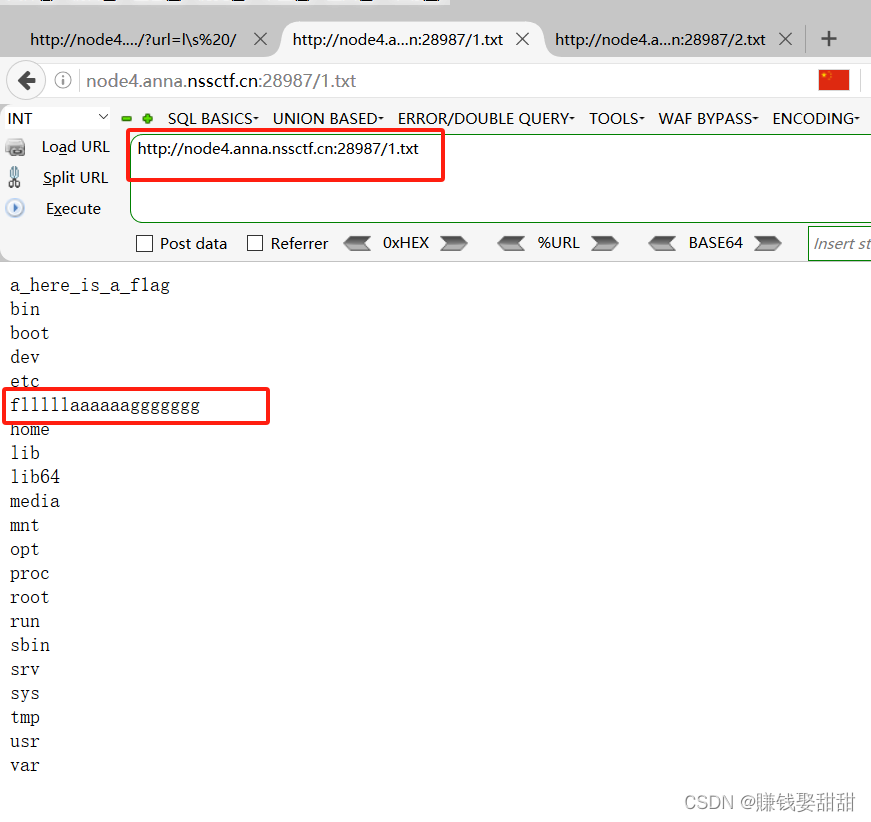Click the browser back button
The width and height of the screenshot is (871, 822).
(x=26, y=80)
